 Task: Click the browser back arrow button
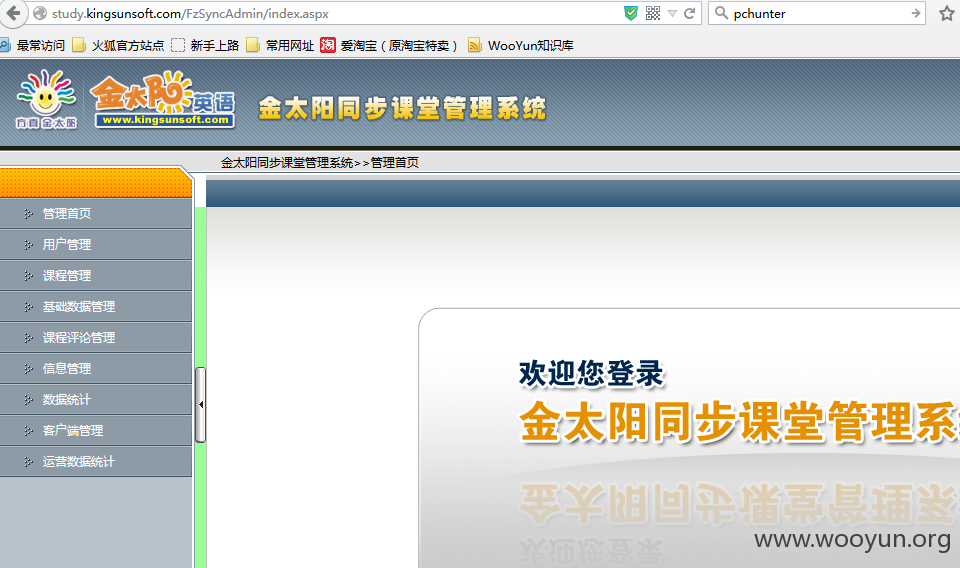click(x=12, y=13)
